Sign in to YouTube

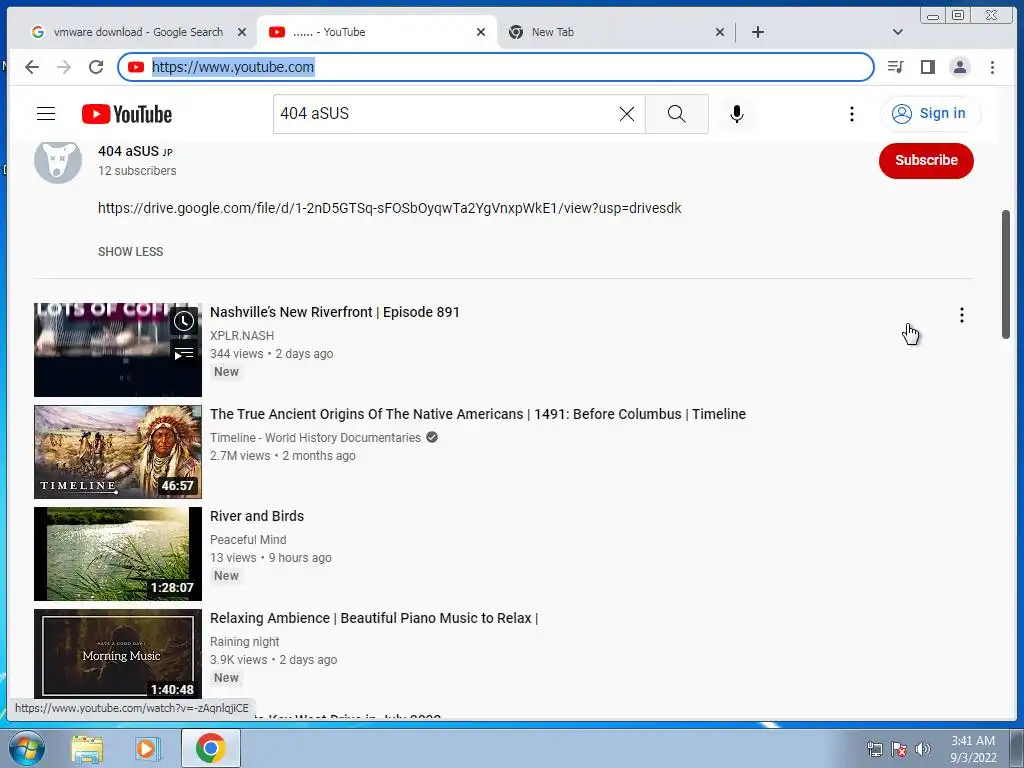(x=930, y=114)
